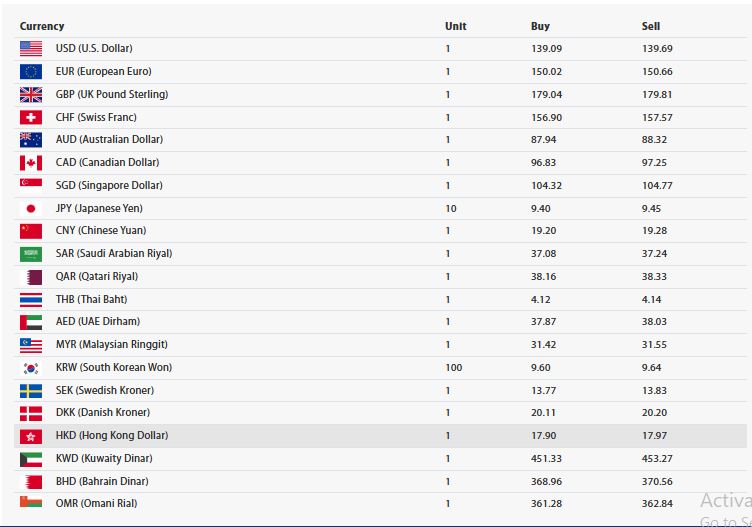Click the Sell column header
The image size is (752, 527).
coord(651,26)
